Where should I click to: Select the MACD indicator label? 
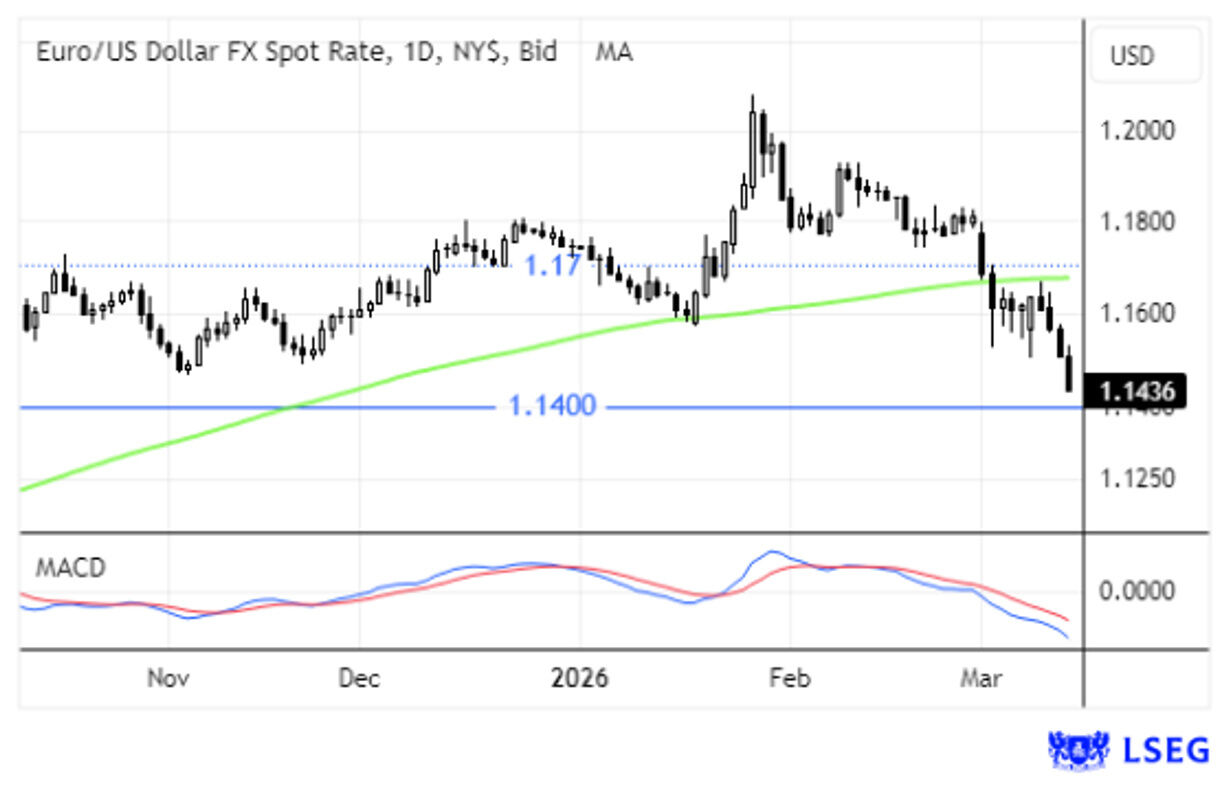70,568
